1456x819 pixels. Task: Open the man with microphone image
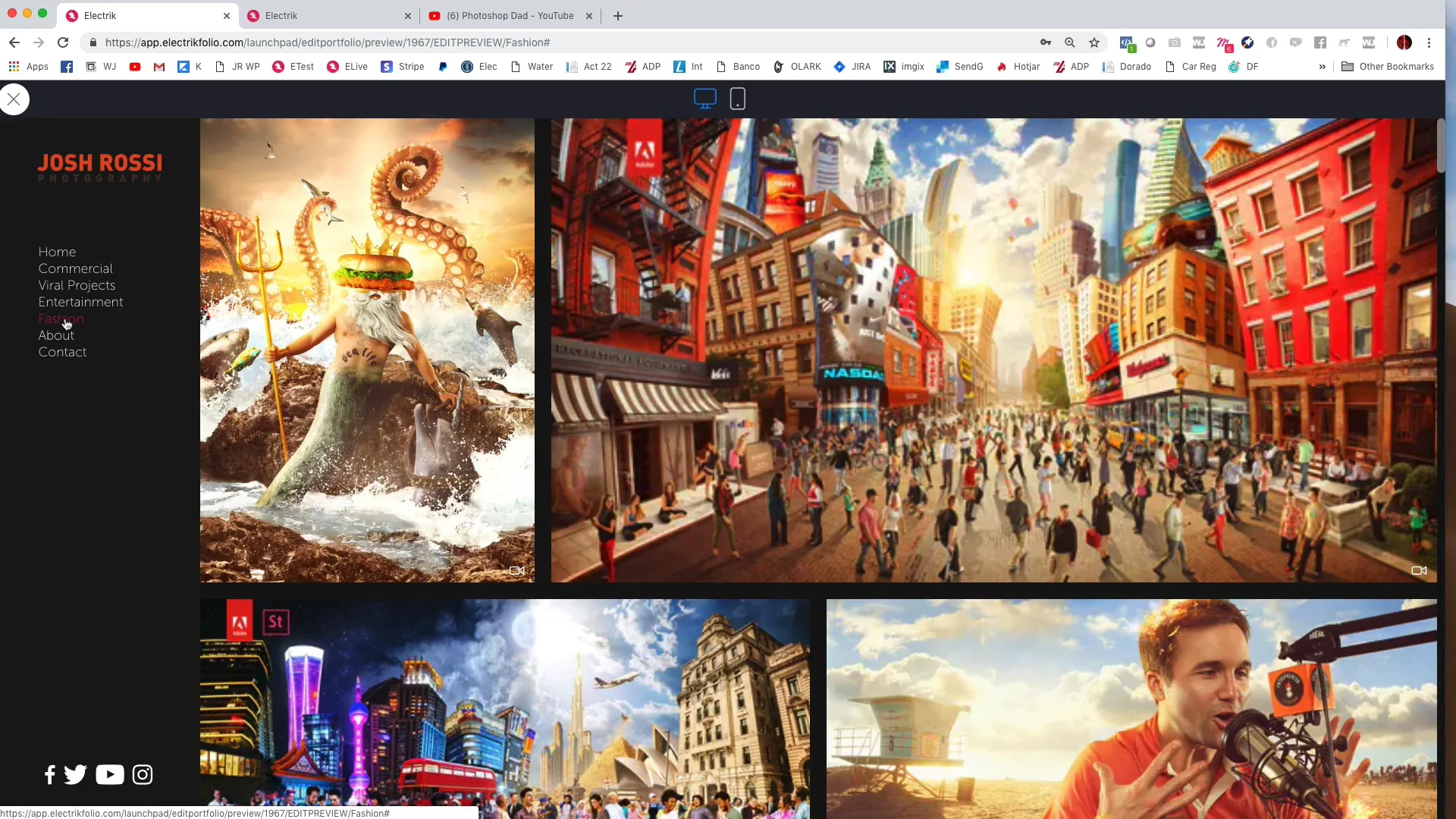click(1131, 709)
